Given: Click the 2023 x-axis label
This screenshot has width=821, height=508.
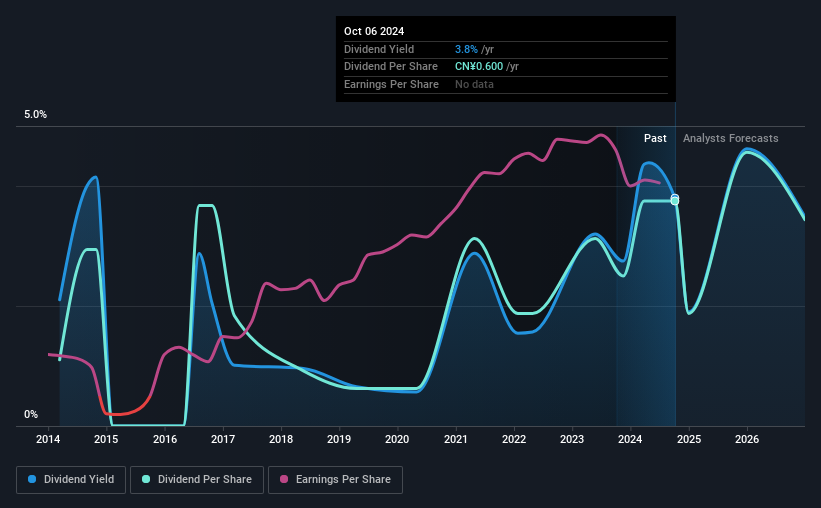Looking at the screenshot, I should pos(572,439).
